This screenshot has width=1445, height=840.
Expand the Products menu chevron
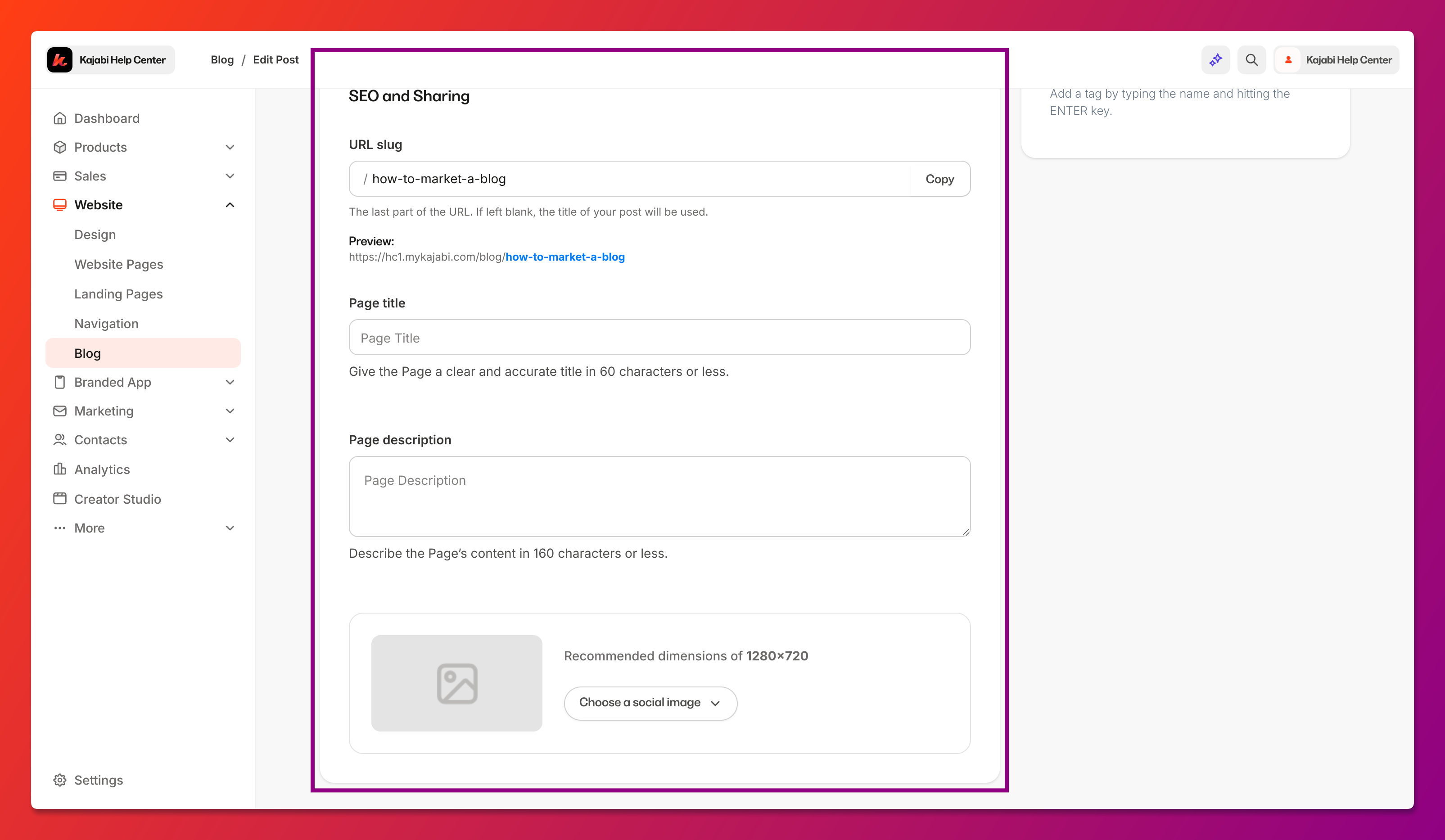pyautogui.click(x=230, y=147)
